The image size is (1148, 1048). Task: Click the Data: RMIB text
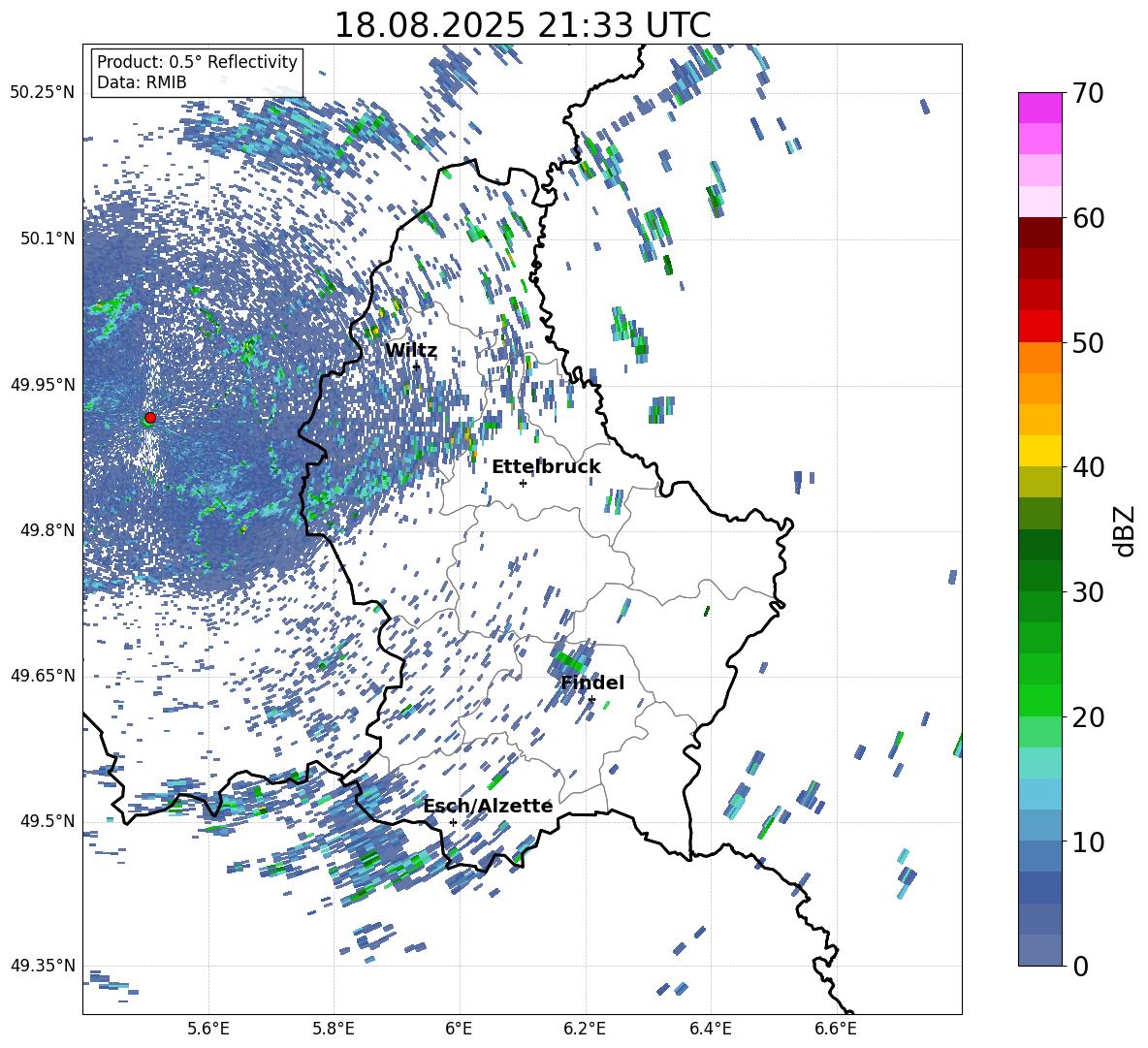tap(142, 82)
